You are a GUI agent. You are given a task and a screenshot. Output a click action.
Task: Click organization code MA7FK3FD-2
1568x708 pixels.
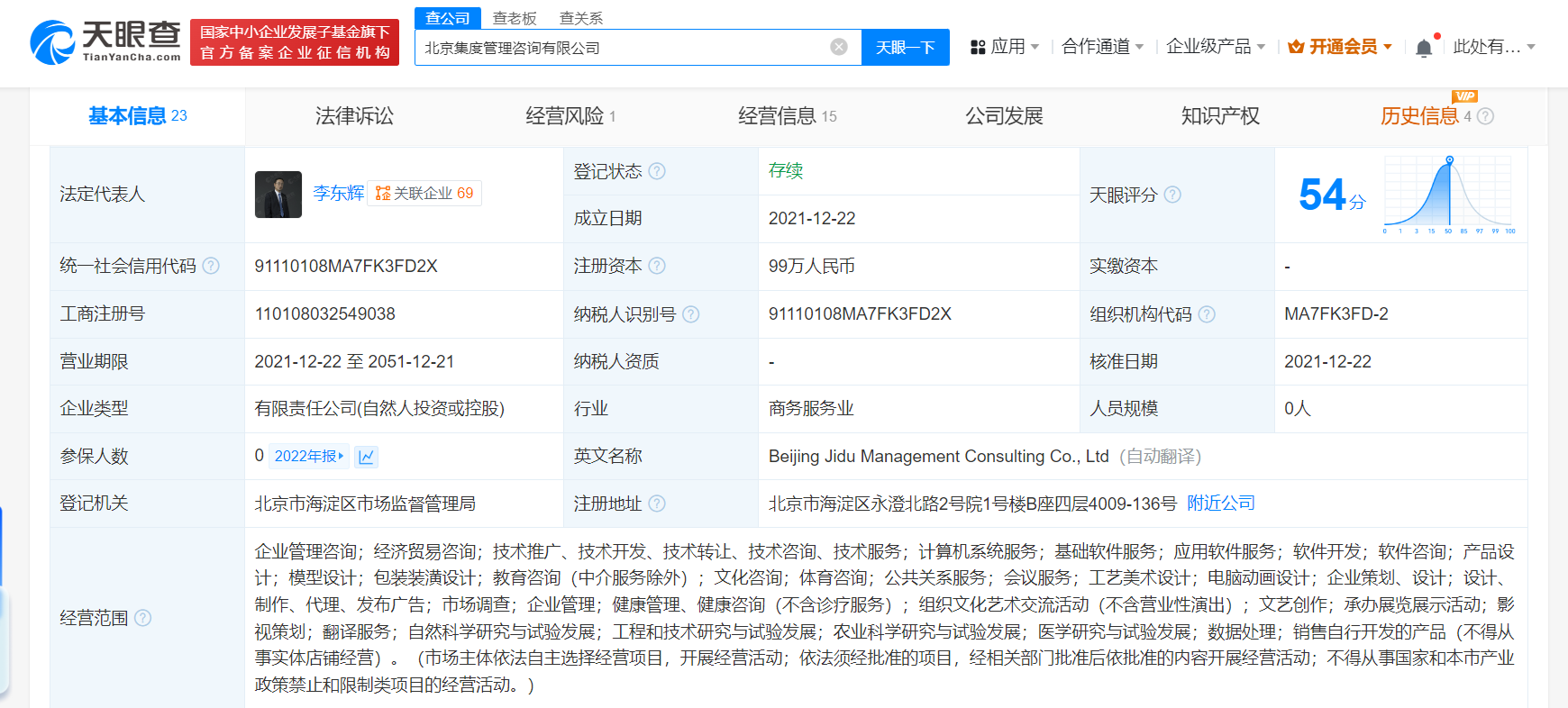[x=1336, y=314]
